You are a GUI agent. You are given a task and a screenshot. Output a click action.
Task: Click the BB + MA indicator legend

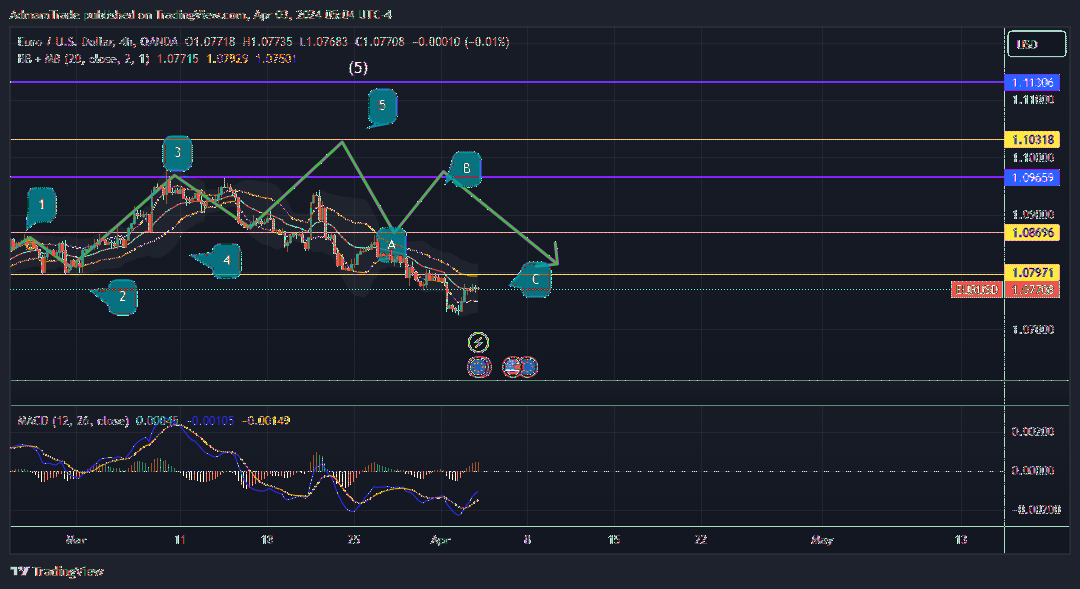(x=83, y=59)
